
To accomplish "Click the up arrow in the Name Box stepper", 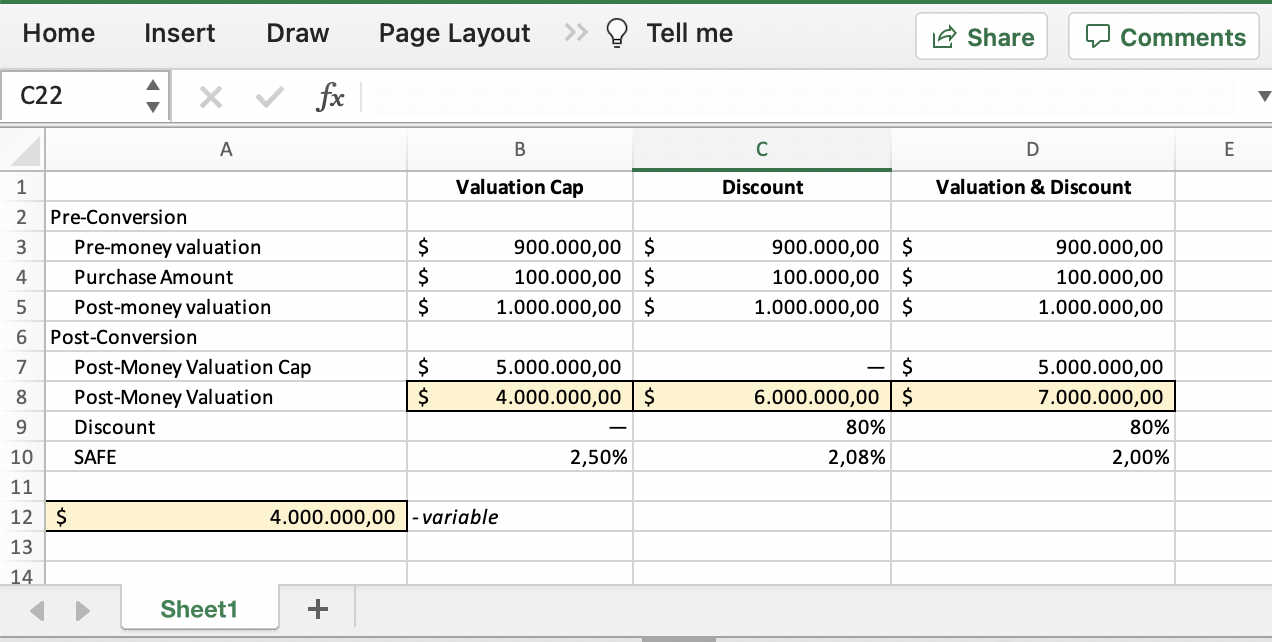I will click(x=152, y=87).
